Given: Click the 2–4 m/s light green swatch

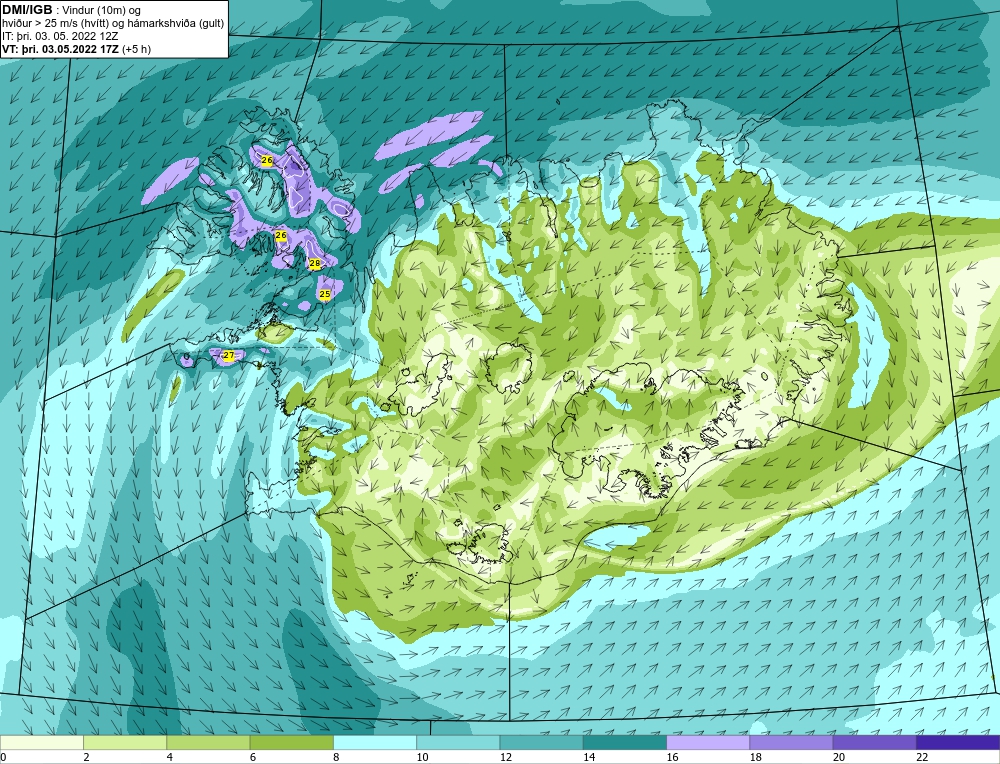Looking at the screenshot, I should (125, 742).
